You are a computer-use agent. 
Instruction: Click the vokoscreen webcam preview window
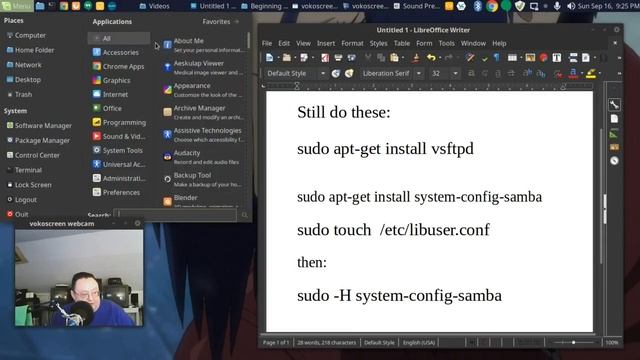coord(79,278)
